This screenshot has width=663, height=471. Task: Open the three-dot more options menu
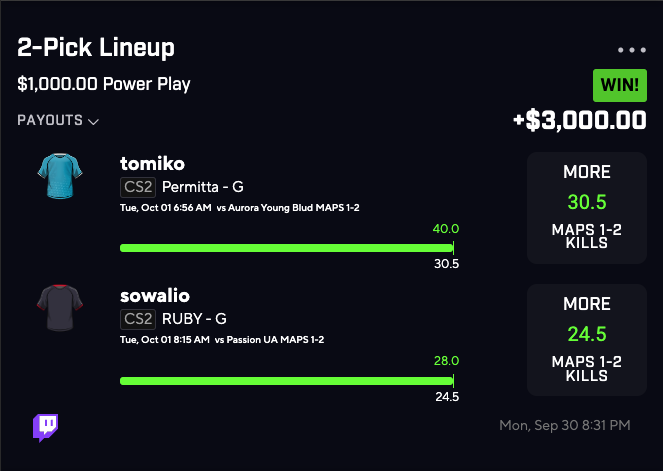(x=632, y=49)
